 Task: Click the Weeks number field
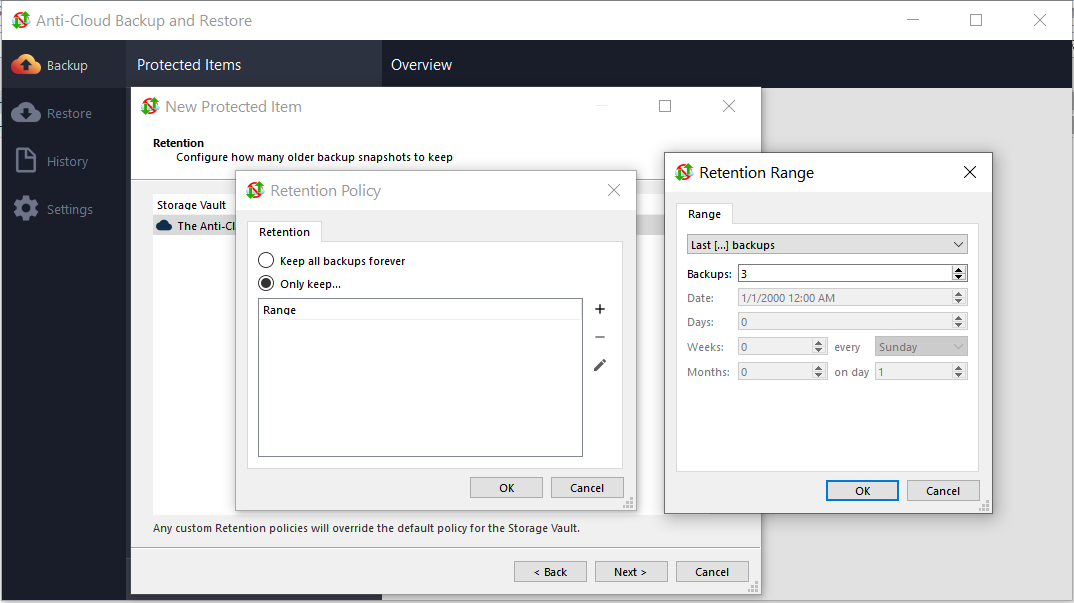775,347
